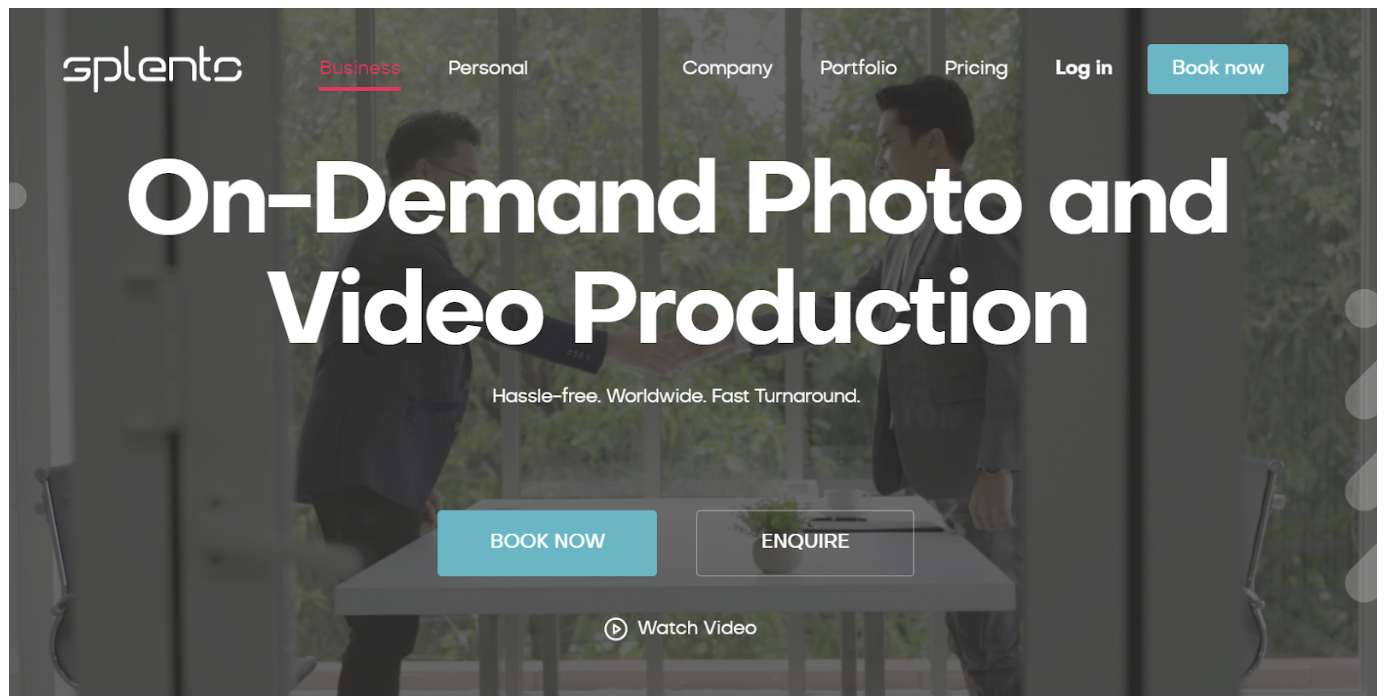Click the potted plant on the table
The image size is (1386, 700).
(x=775, y=536)
